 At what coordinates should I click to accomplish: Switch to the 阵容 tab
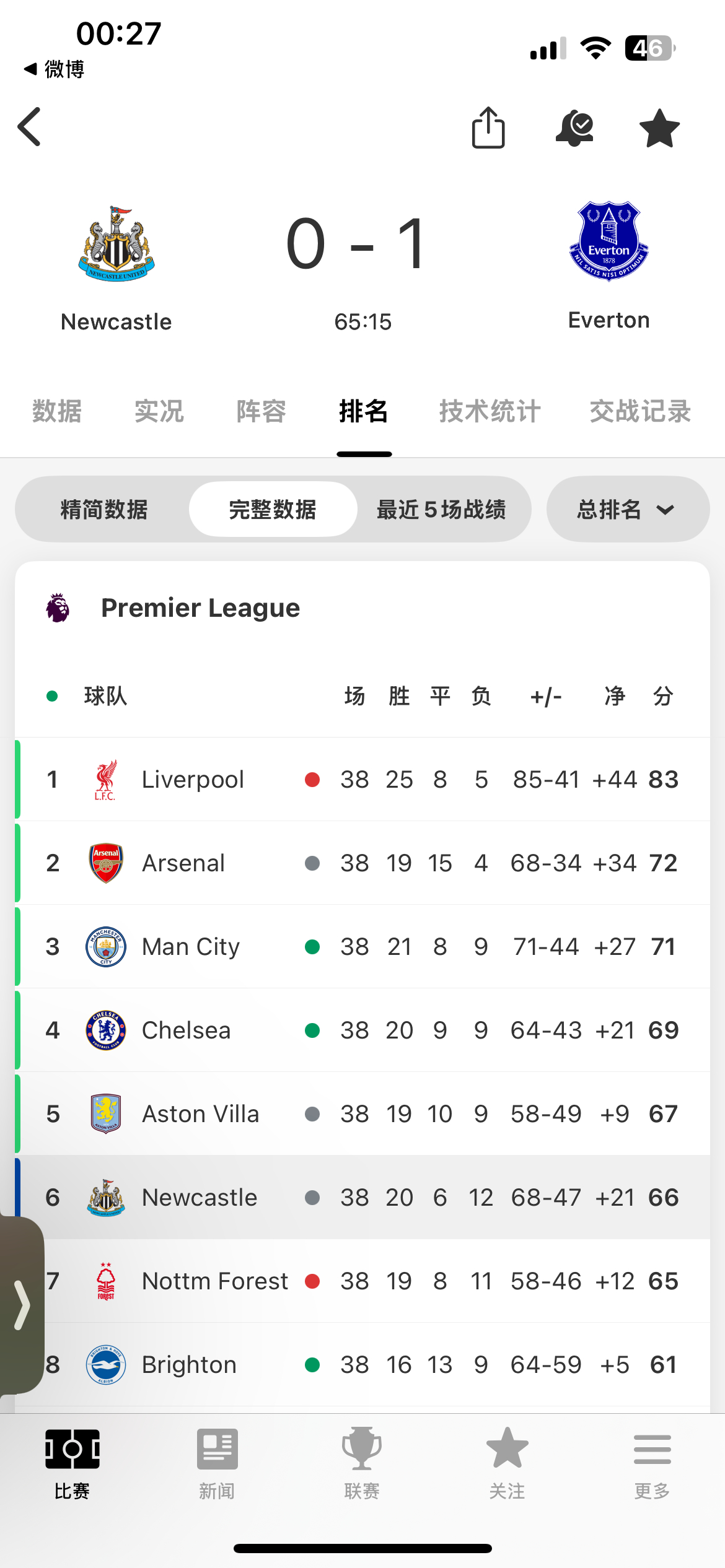click(x=261, y=411)
